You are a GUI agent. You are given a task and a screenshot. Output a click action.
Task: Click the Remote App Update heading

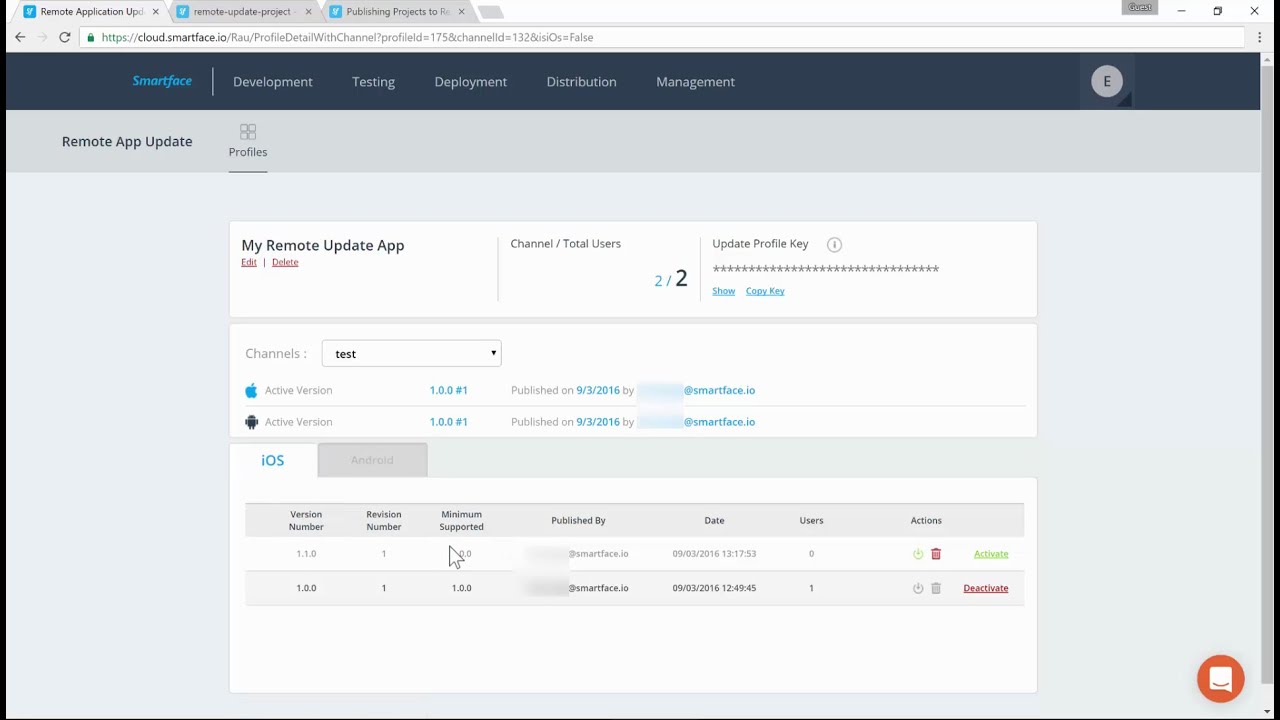click(127, 141)
